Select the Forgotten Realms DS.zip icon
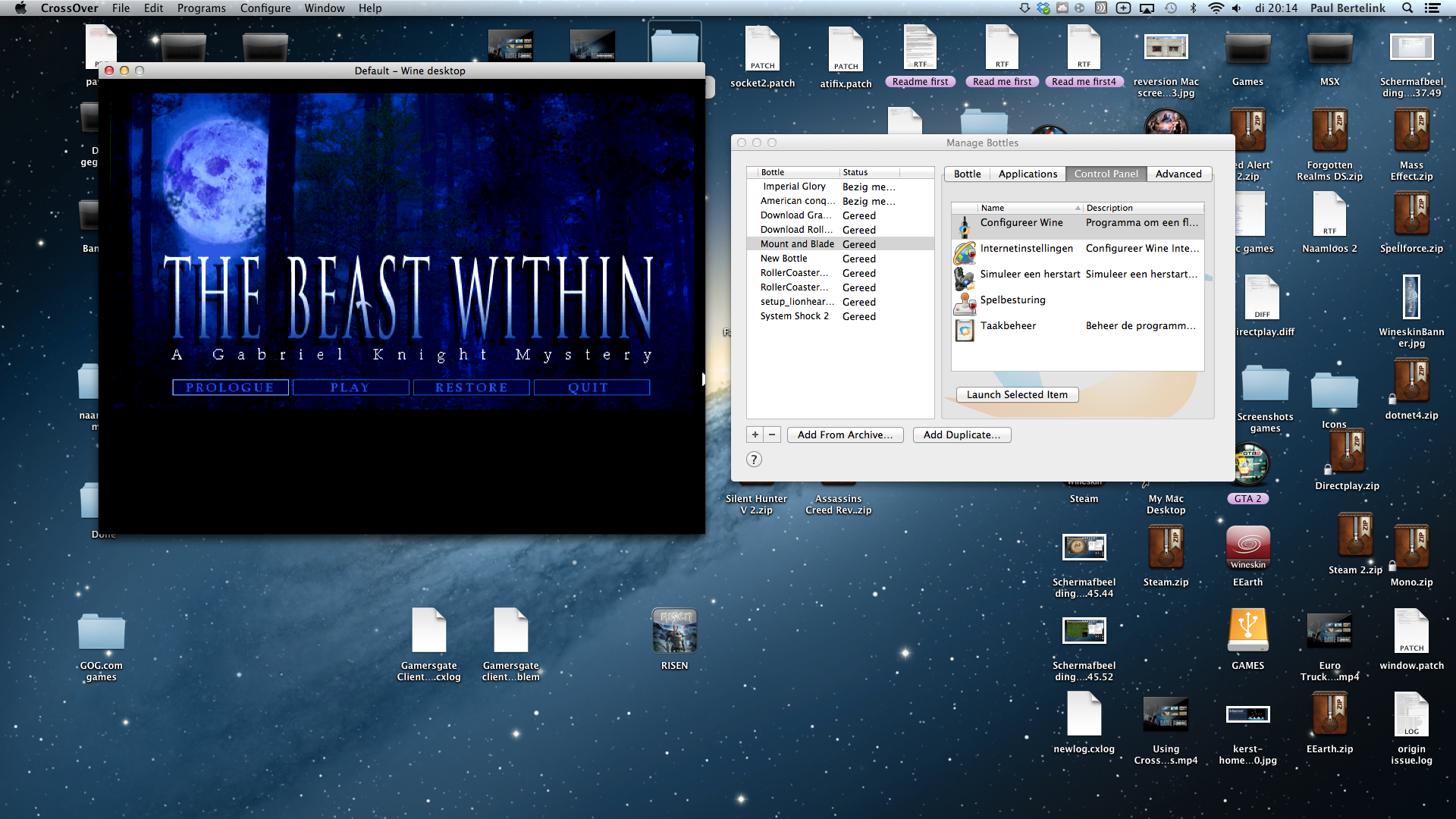1456x819 pixels. point(1329,130)
